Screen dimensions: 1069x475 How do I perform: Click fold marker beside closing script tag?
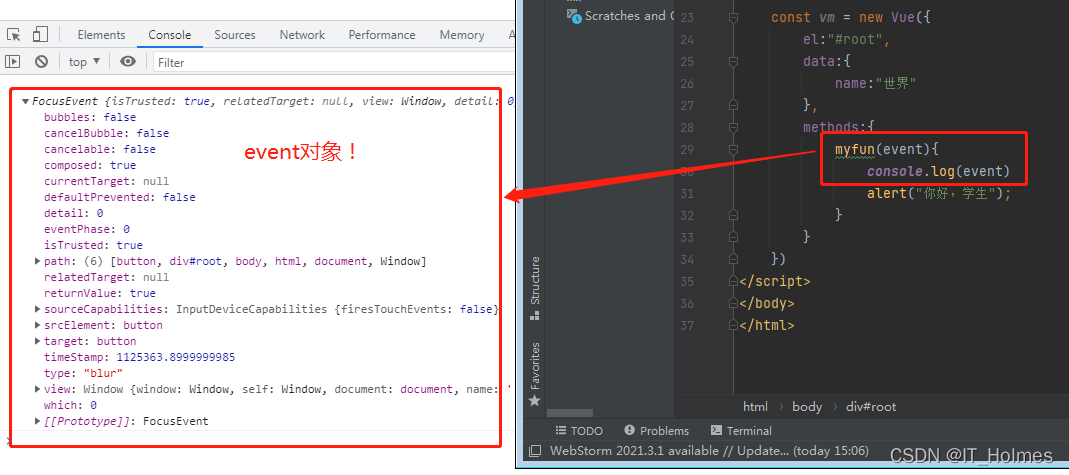734,281
